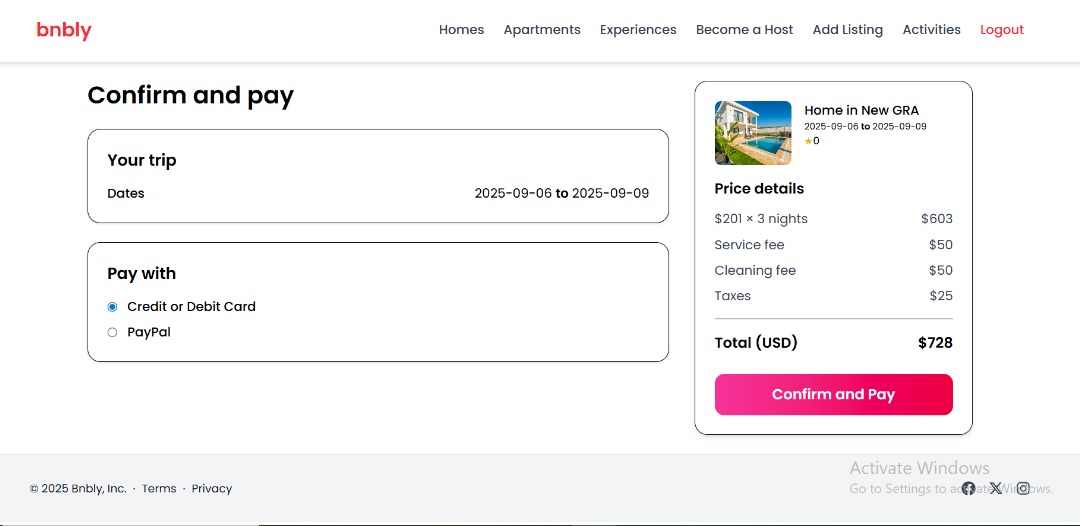The image size is (1080, 526).
Task: Open the X (Twitter) social icon
Action: [996, 488]
